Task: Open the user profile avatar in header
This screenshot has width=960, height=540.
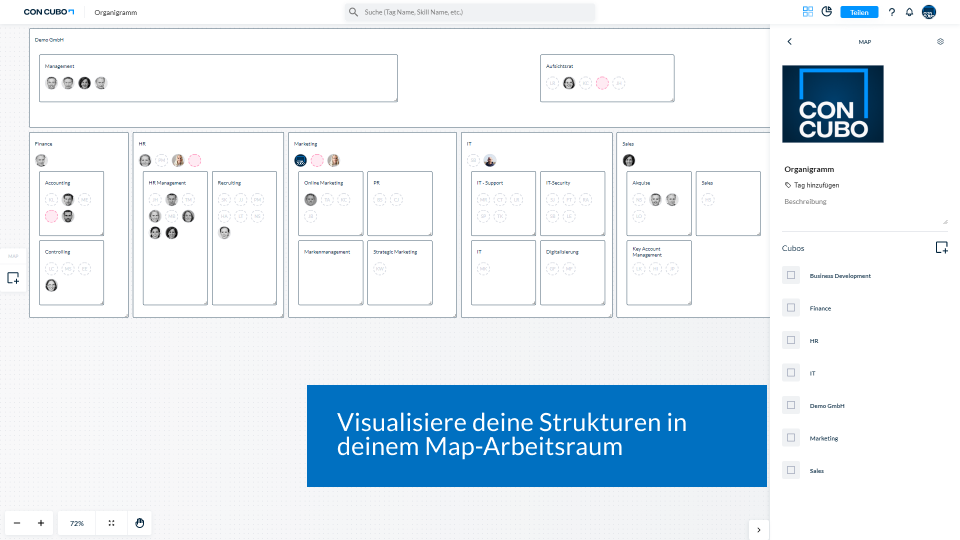Action: [x=929, y=12]
